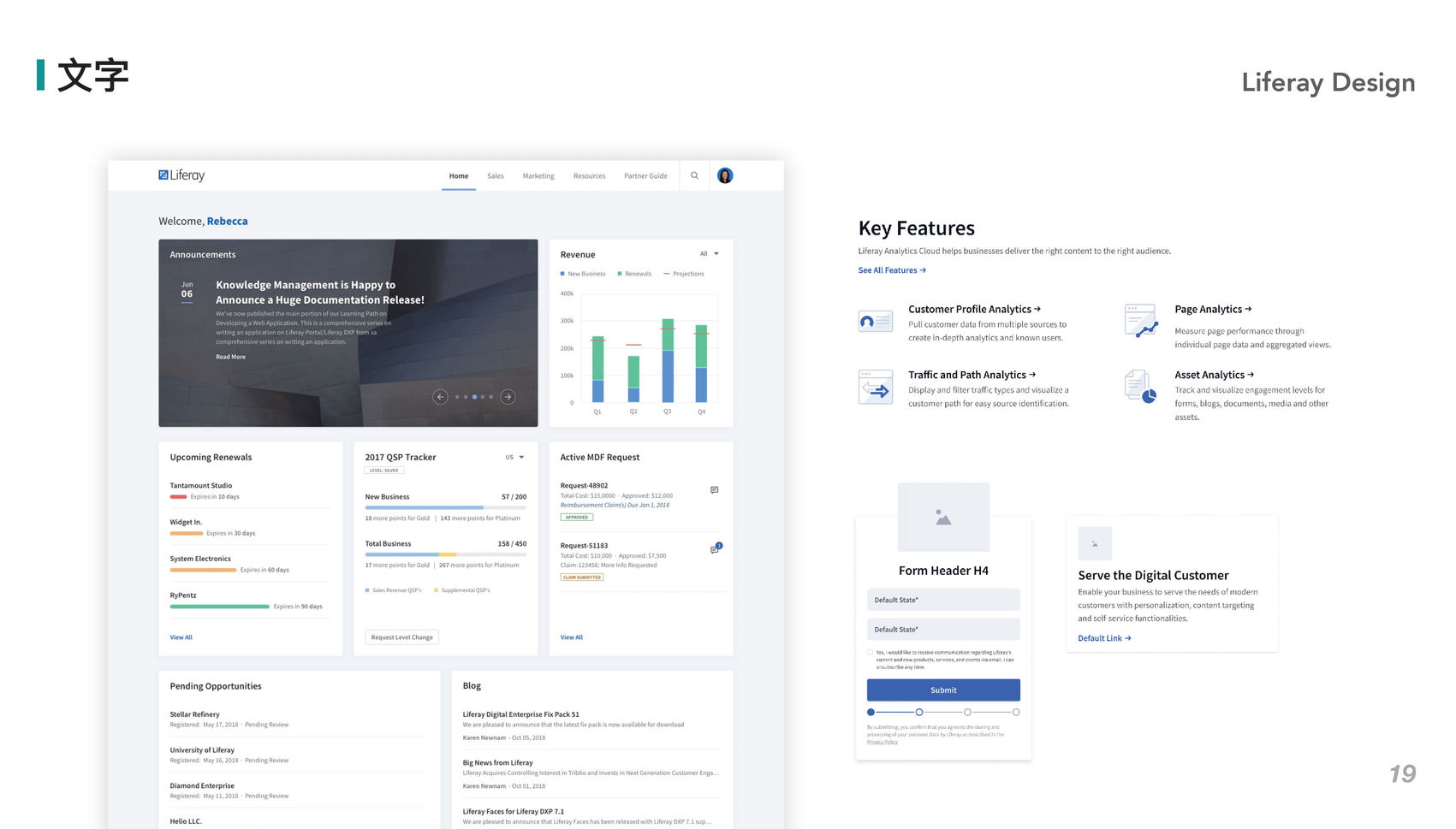This screenshot has height=829, width=1456.
Task: Toggle New Business series in Revenue legend
Action: click(583, 274)
